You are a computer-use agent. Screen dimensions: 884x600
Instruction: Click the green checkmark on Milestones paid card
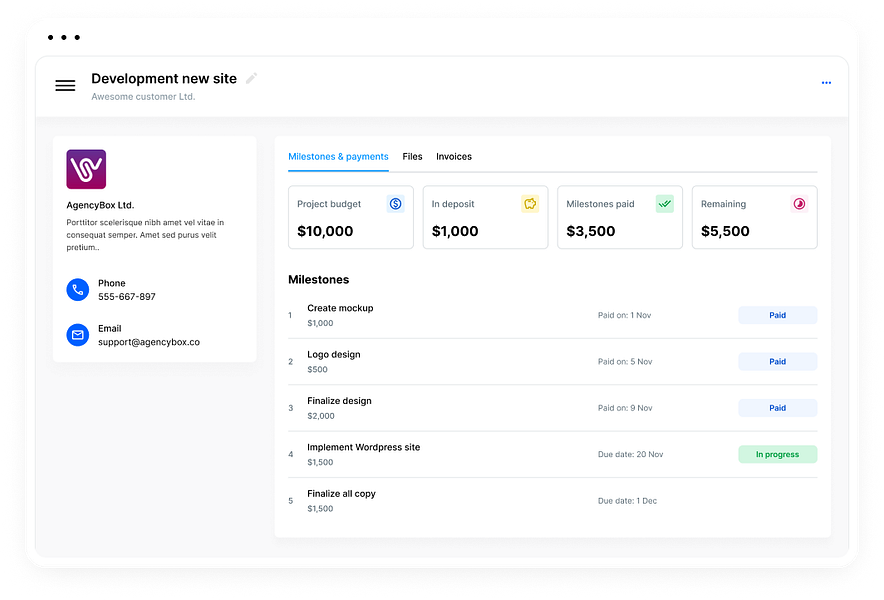pyautogui.click(x=664, y=203)
